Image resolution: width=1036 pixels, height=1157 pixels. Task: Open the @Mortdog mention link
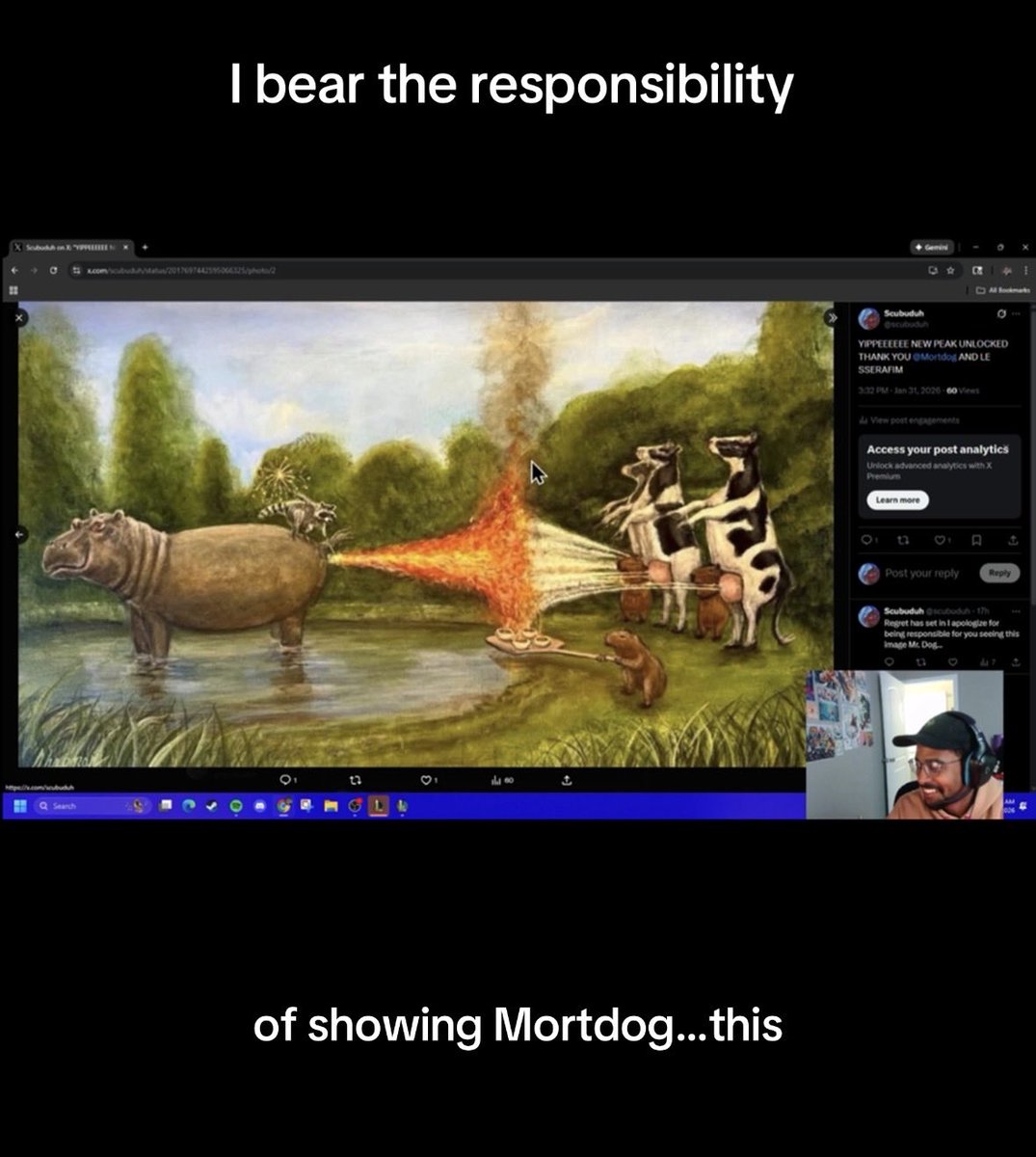tap(934, 357)
